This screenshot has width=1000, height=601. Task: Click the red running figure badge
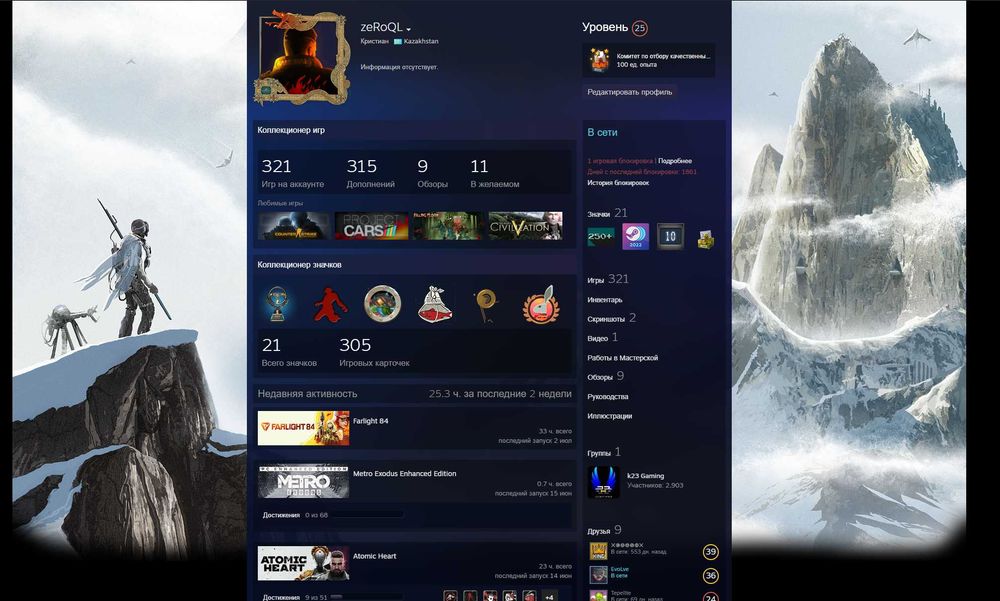(x=330, y=304)
